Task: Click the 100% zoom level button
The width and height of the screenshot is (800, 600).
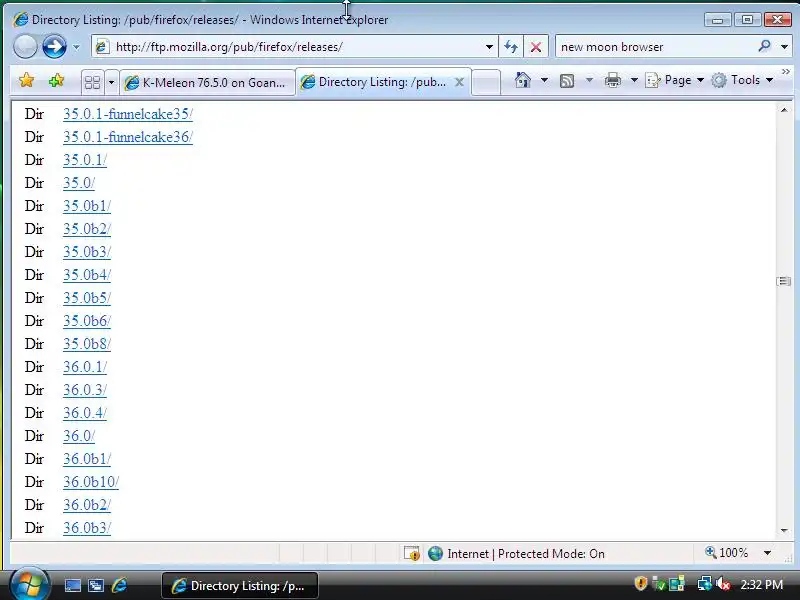Action: pyautogui.click(x=727, y=553)
